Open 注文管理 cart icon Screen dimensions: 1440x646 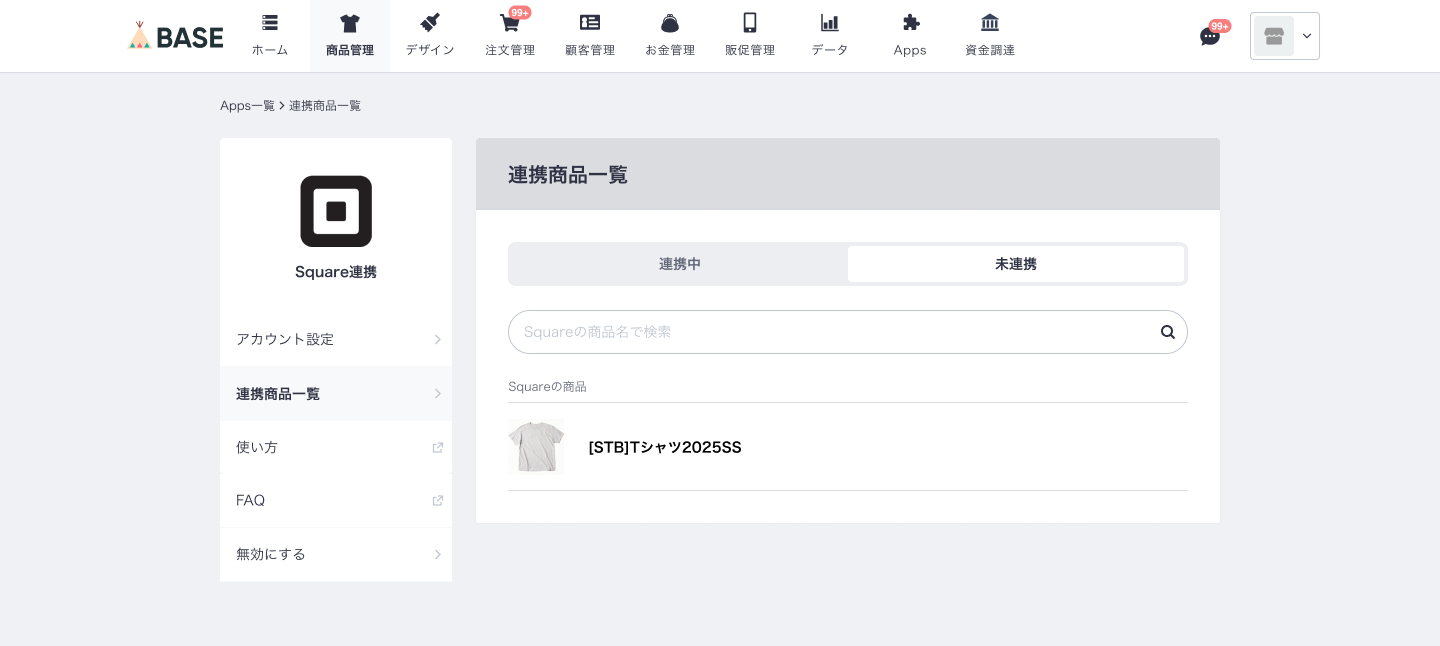(x=510, y=23)
